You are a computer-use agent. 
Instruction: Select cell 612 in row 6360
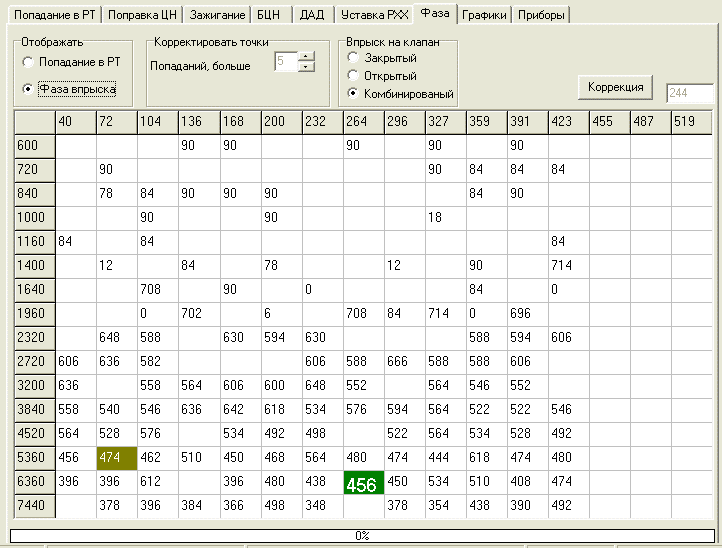(x=157, y=482)
